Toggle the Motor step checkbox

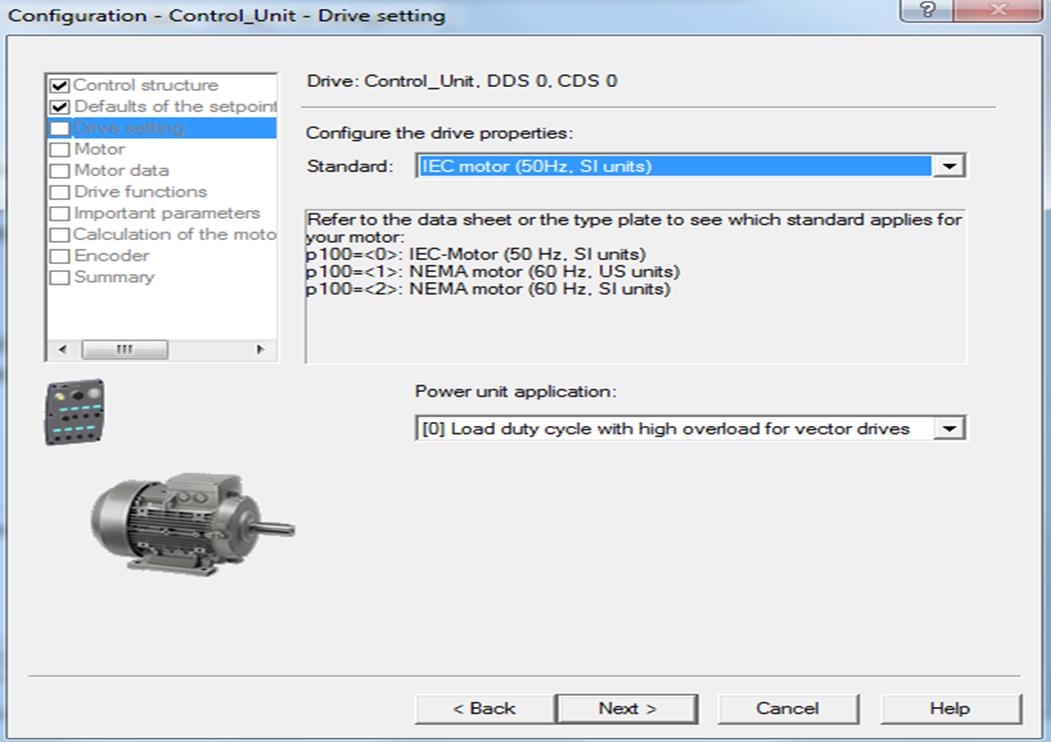pos(60,150)
